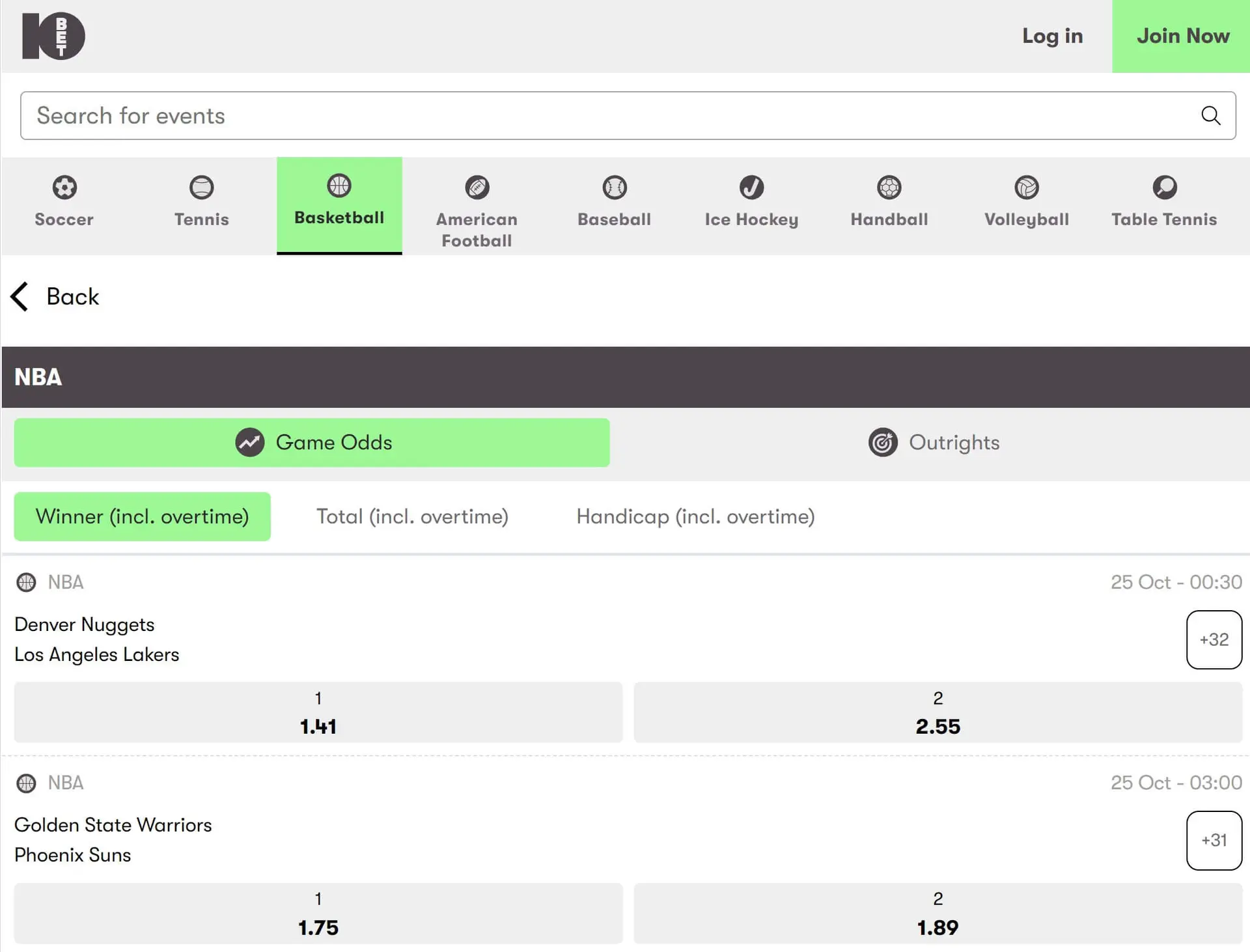Image resolution: width=1250 pixels, height=952 pixels.
Task: Select Winner (incl. overtime) market
Action: click(x=142, y=516)
